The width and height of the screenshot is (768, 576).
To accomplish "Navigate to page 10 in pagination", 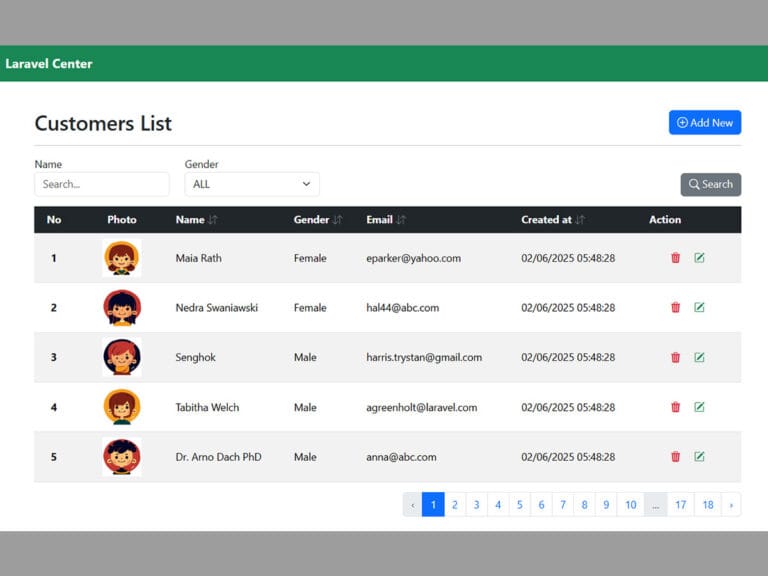I will 630,505.
